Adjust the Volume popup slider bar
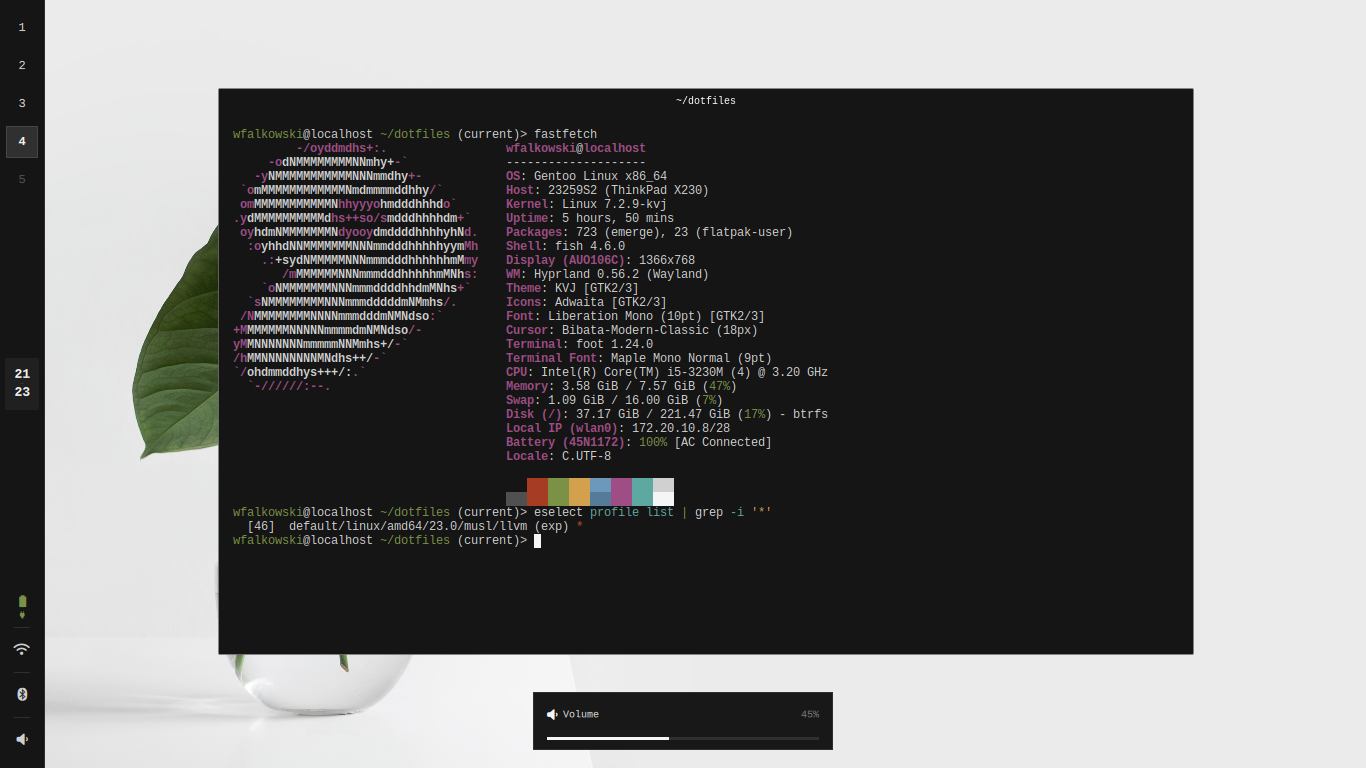The width and height of the screenshot is (1366, 768). point(683,738)
